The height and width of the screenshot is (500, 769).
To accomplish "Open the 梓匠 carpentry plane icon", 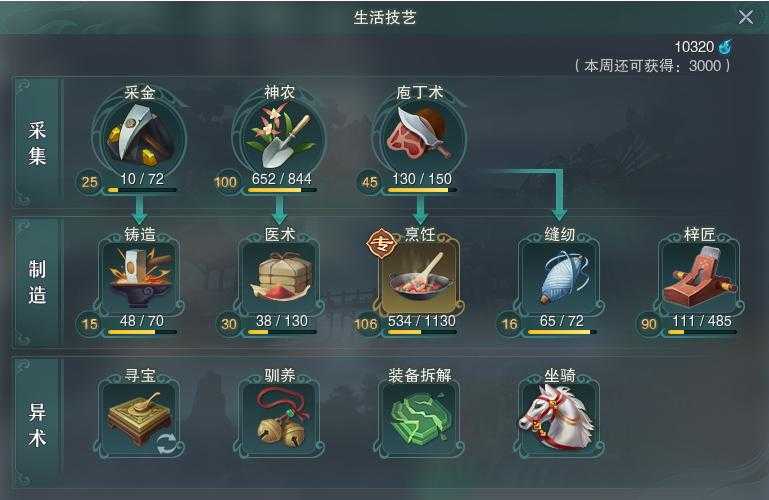I will (x=699, y=277).
